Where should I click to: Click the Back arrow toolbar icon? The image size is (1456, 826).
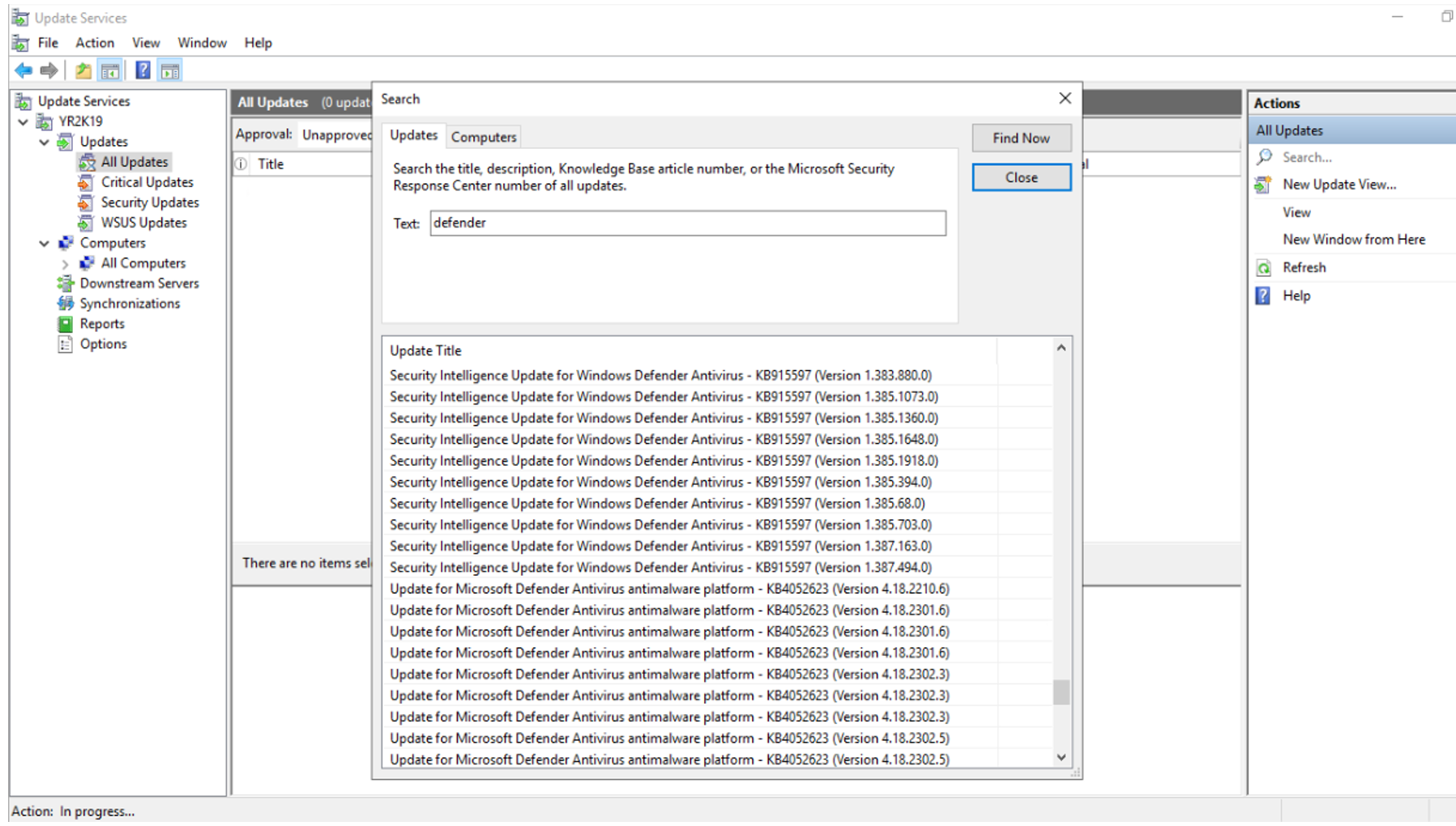coord(23,71)
